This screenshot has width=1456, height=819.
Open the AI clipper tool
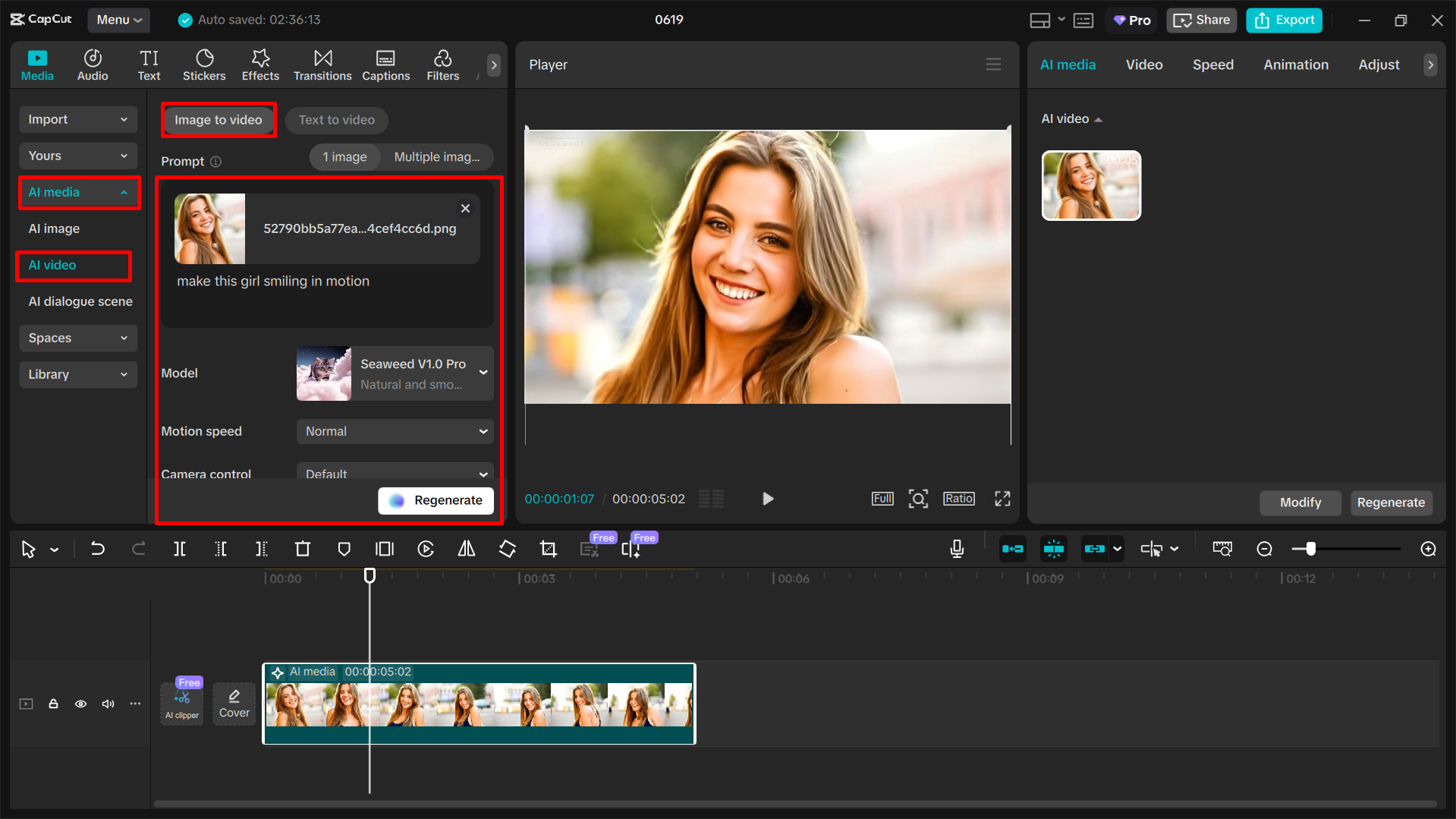tap(182, 704)
